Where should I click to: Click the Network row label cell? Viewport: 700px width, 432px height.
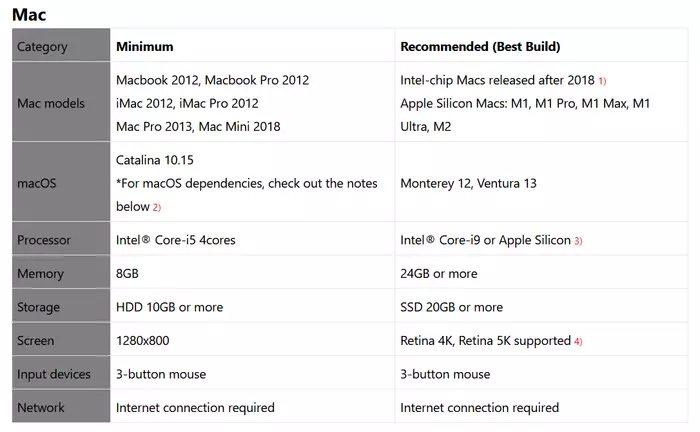(x=60, y=407)
